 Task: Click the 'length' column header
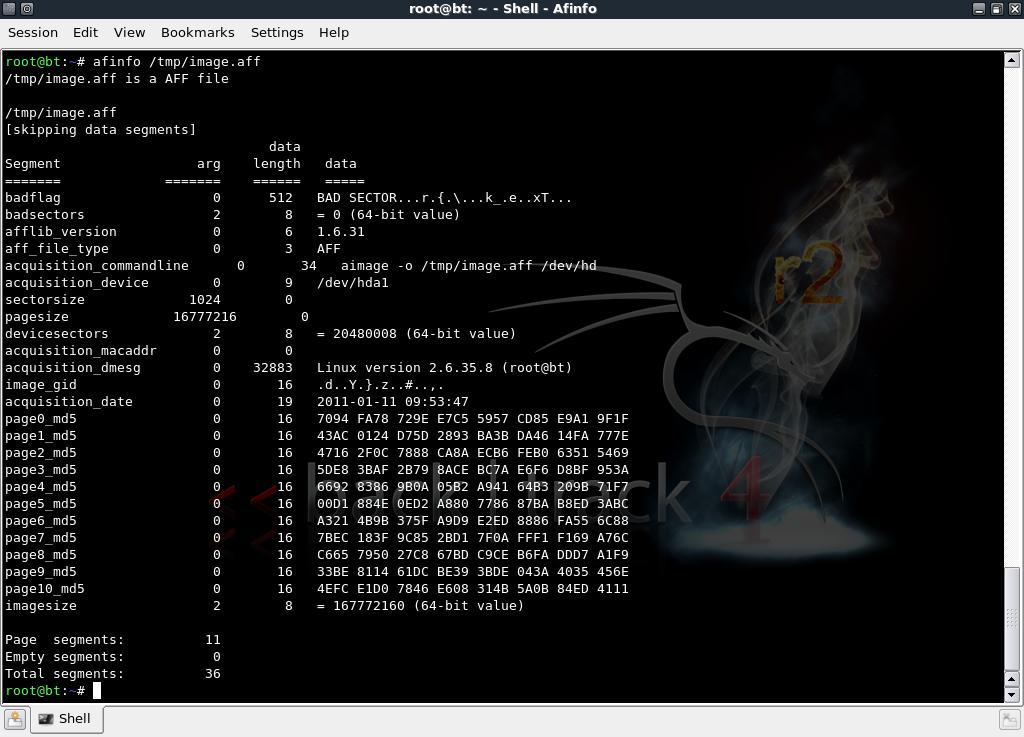click(277, 163)
